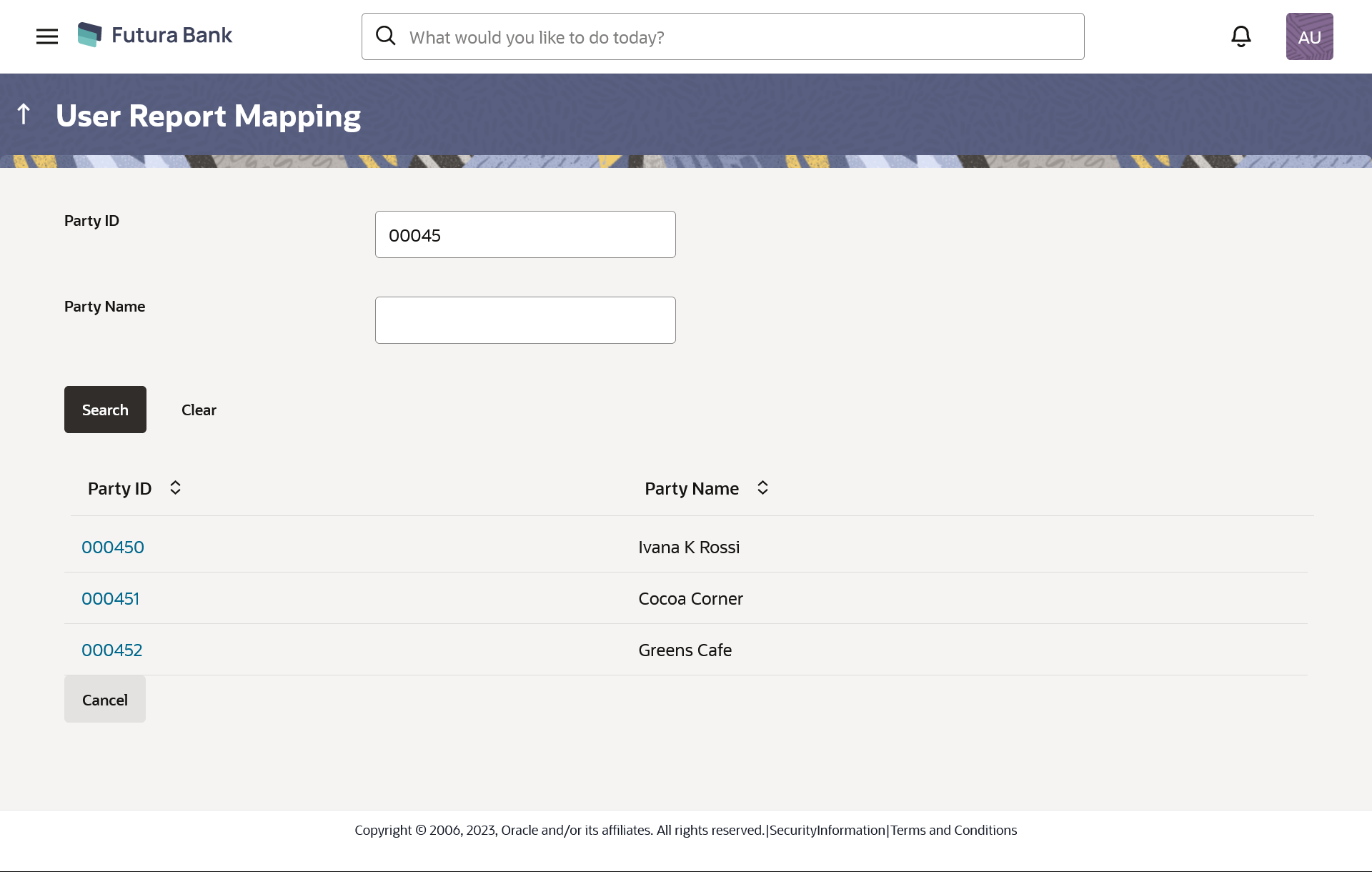Sort table by Party Name column
Image resolution: width=1372 pixels, height=872 pixels.
coord(762,488)
